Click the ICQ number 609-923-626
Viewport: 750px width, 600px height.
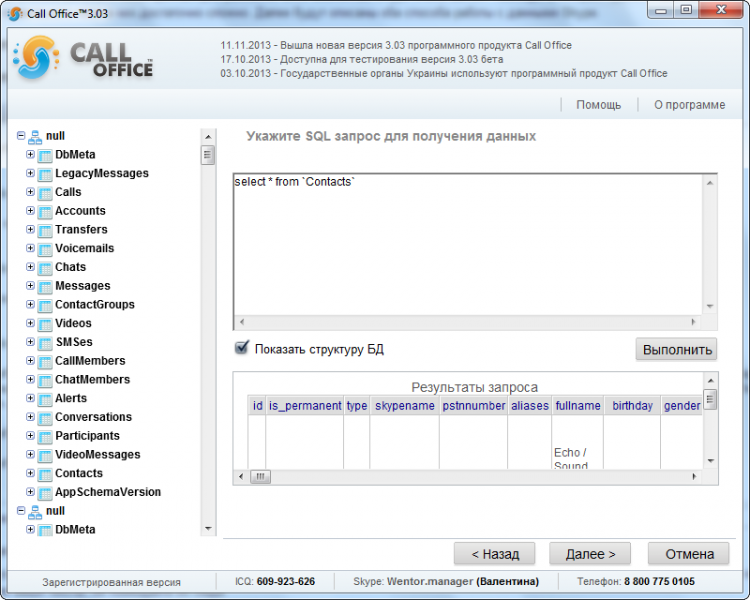[x=286, y=582]
